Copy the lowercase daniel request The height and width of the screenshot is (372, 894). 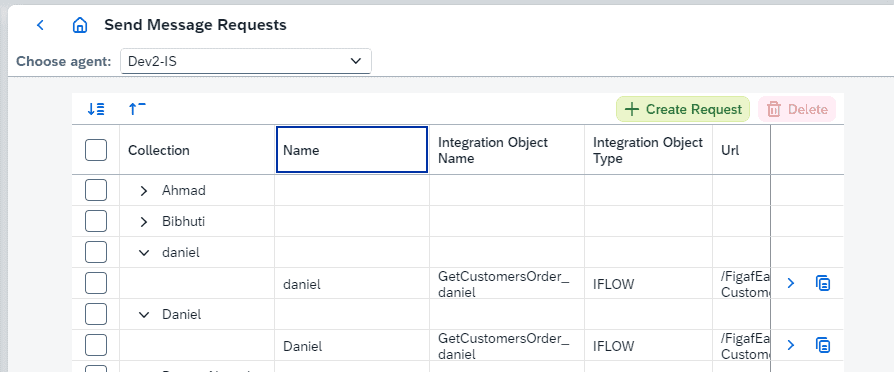(823, 283)
